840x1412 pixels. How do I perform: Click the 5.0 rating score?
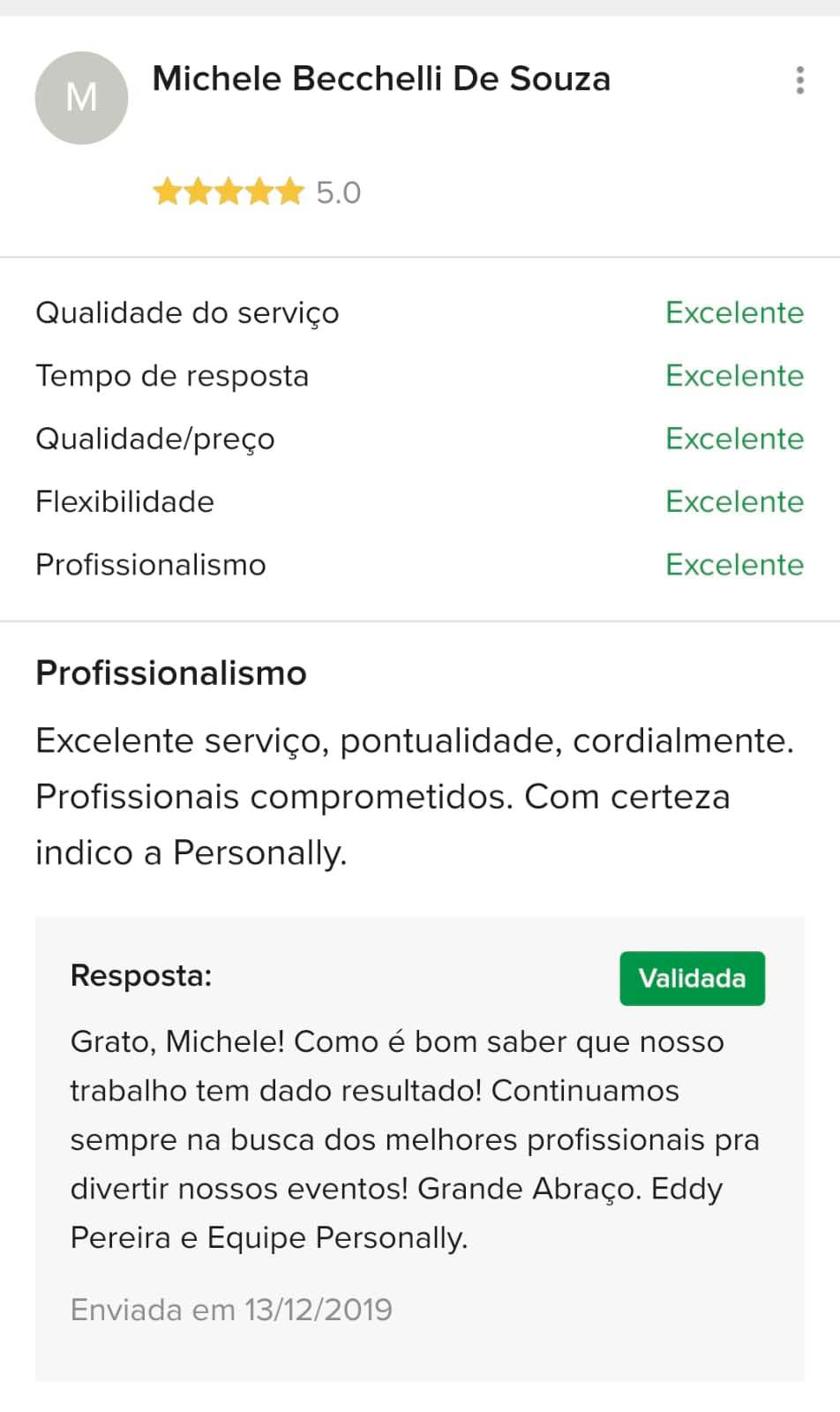(x=339, y=192)
